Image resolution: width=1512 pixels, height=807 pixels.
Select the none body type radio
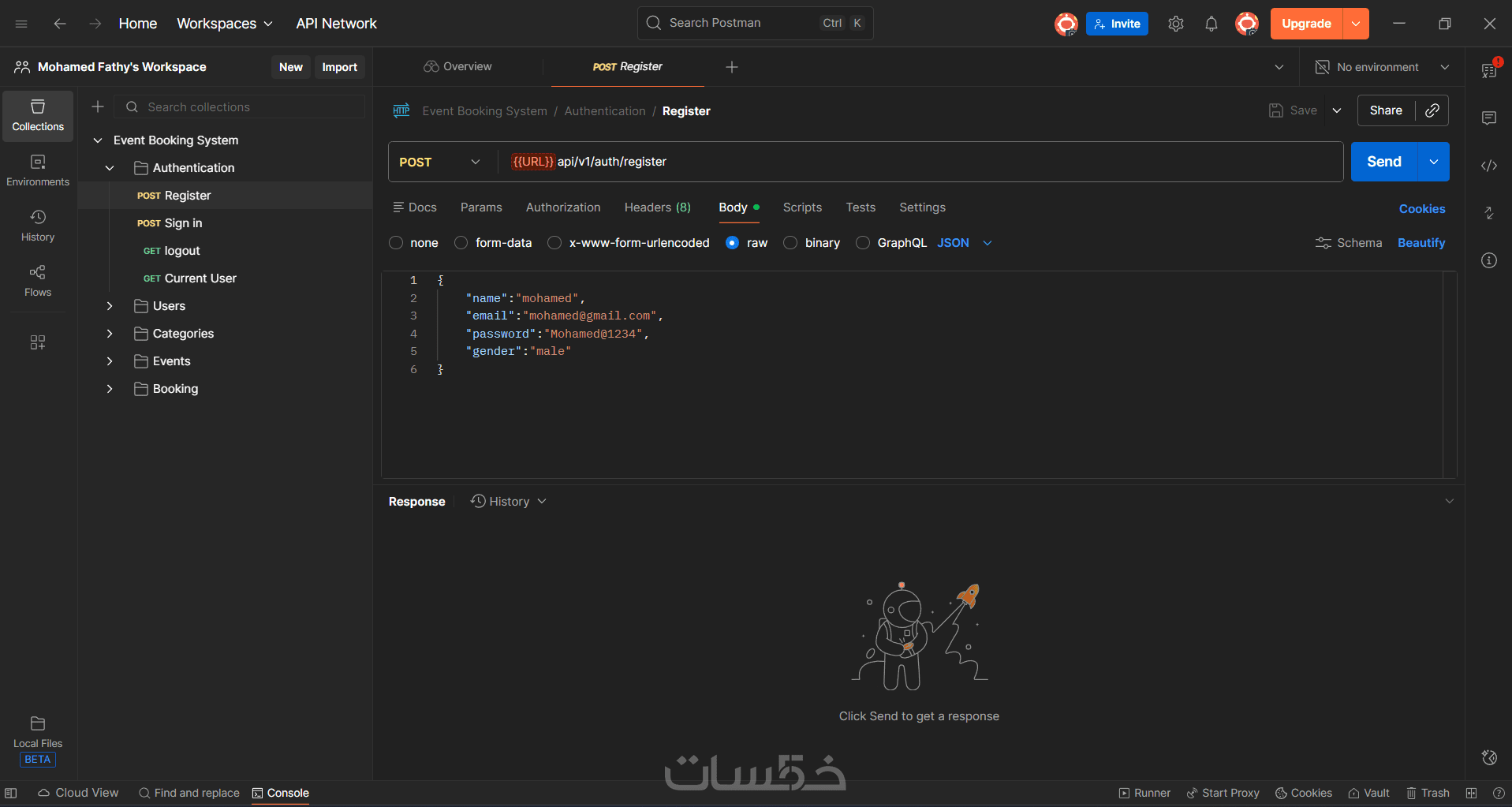click(396, 243)
